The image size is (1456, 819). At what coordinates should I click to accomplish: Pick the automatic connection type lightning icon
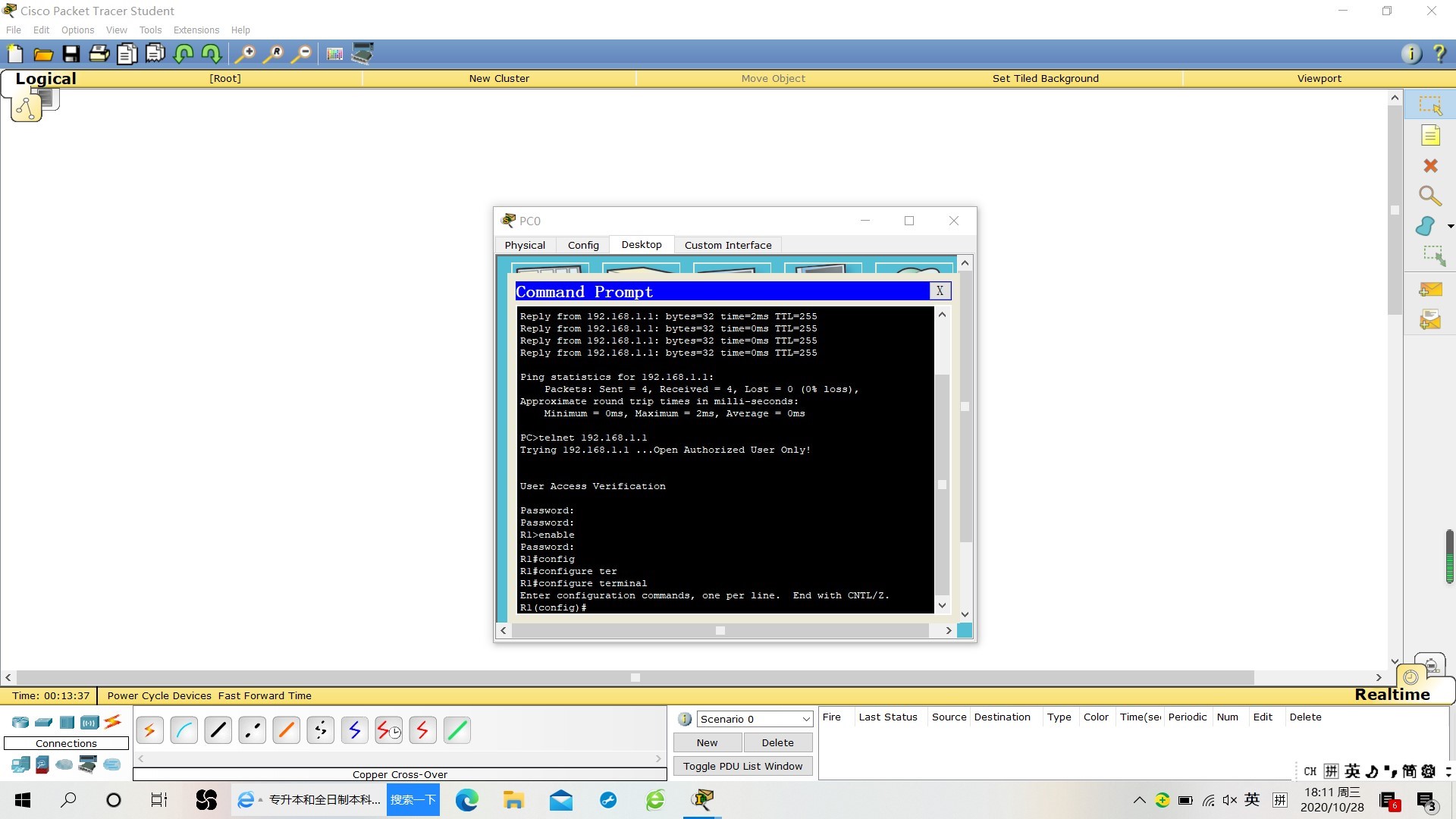[149, 730]
